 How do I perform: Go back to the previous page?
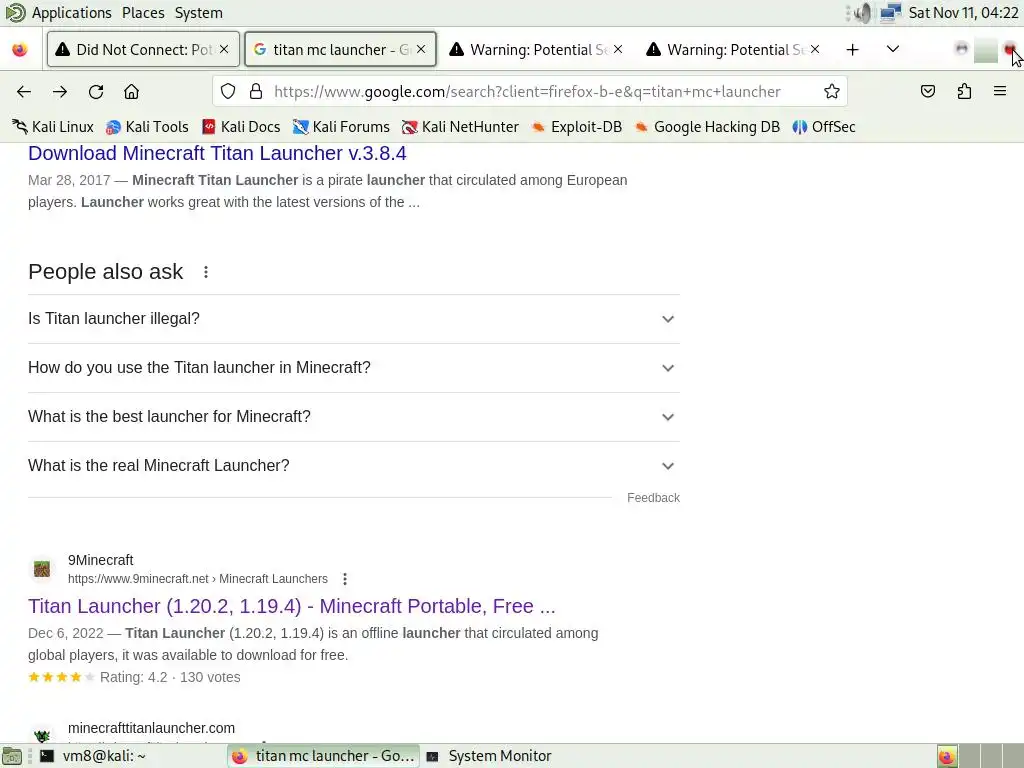point(24,91)
